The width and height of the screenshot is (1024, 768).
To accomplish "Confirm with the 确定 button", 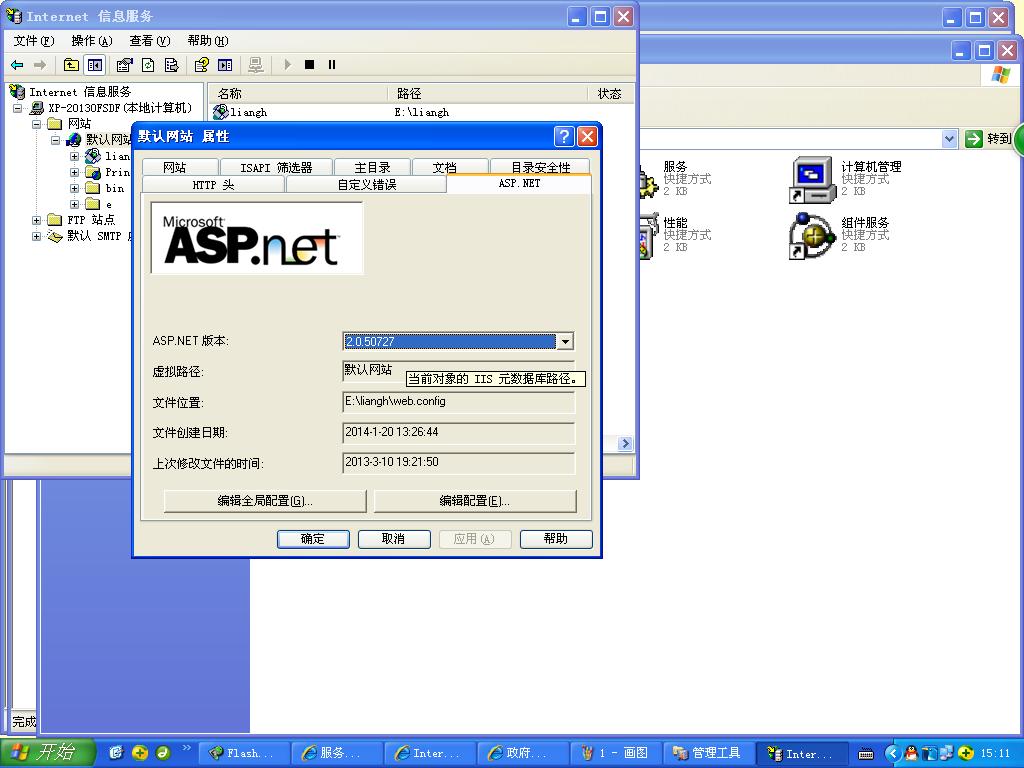I will point(313,539).
